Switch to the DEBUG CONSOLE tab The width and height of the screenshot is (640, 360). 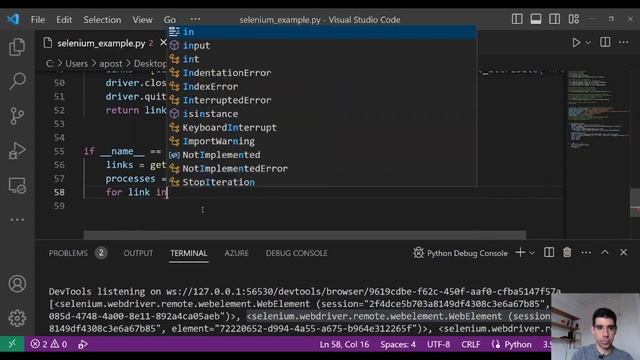click(296, 253)
